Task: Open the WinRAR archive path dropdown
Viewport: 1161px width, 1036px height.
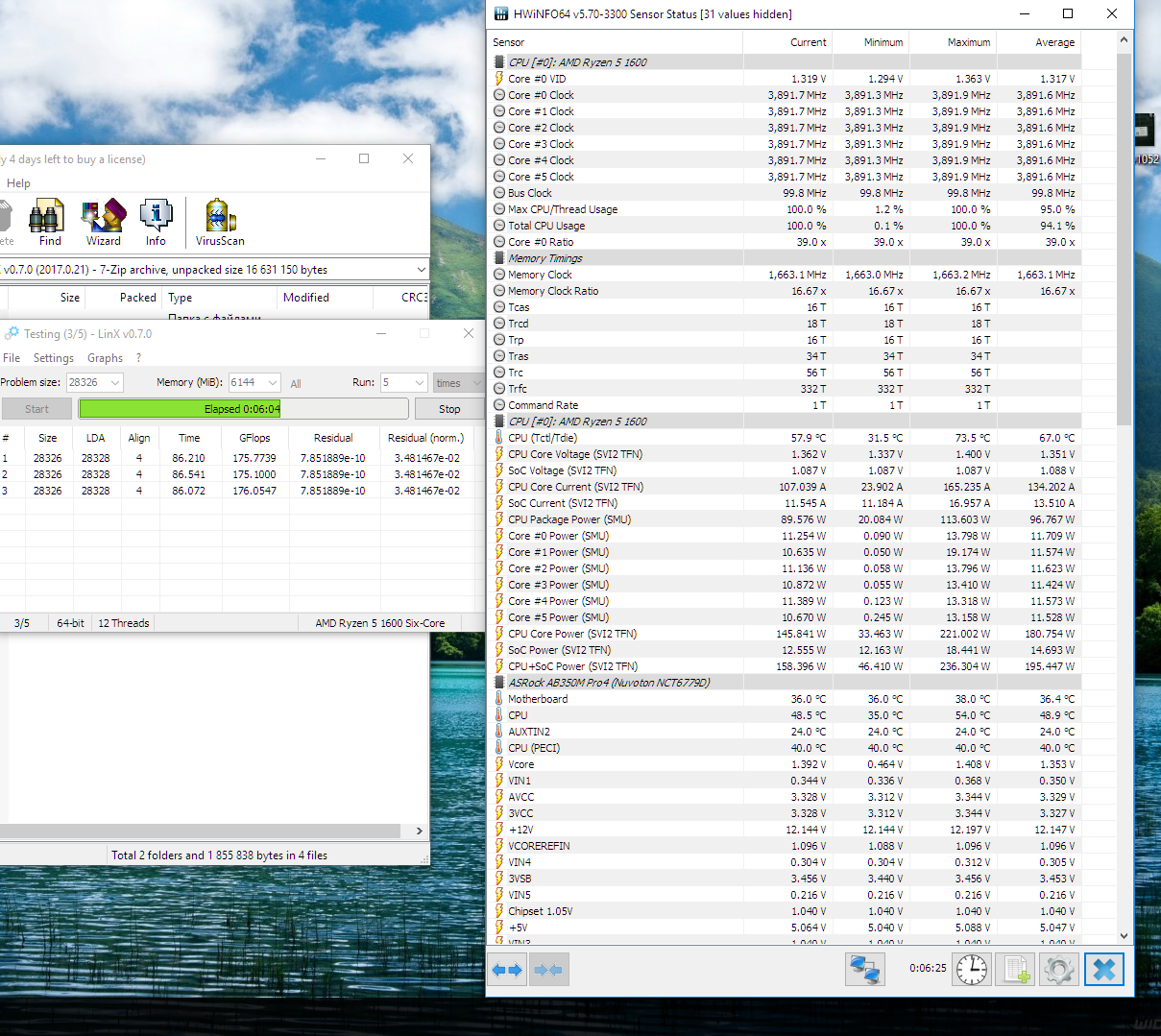Action: point(421,270)
